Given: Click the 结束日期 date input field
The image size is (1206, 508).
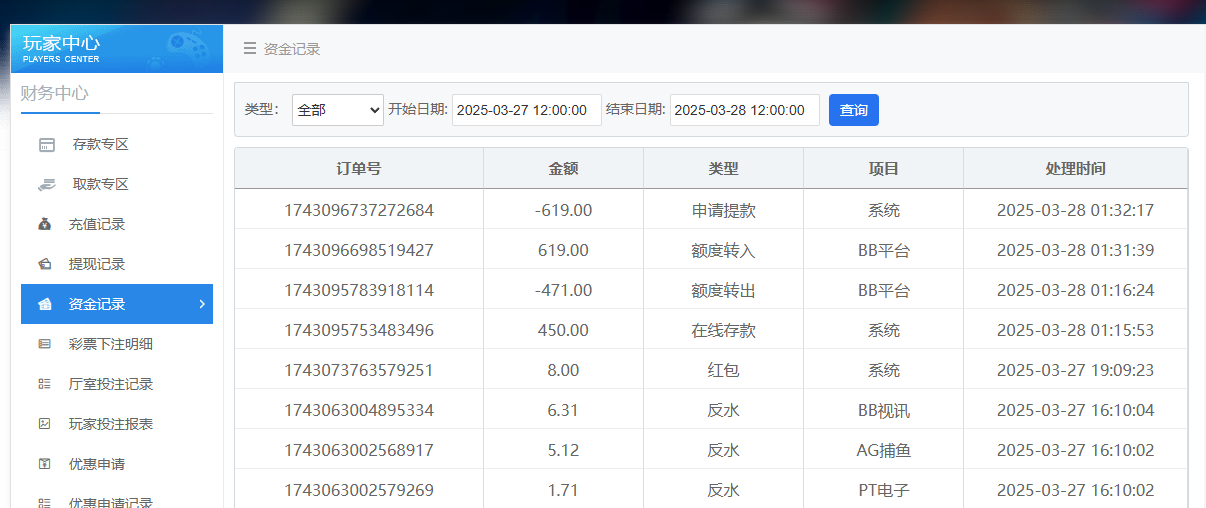Looking at the screenshot, I should pyautogui.click(x=744, y=110).
